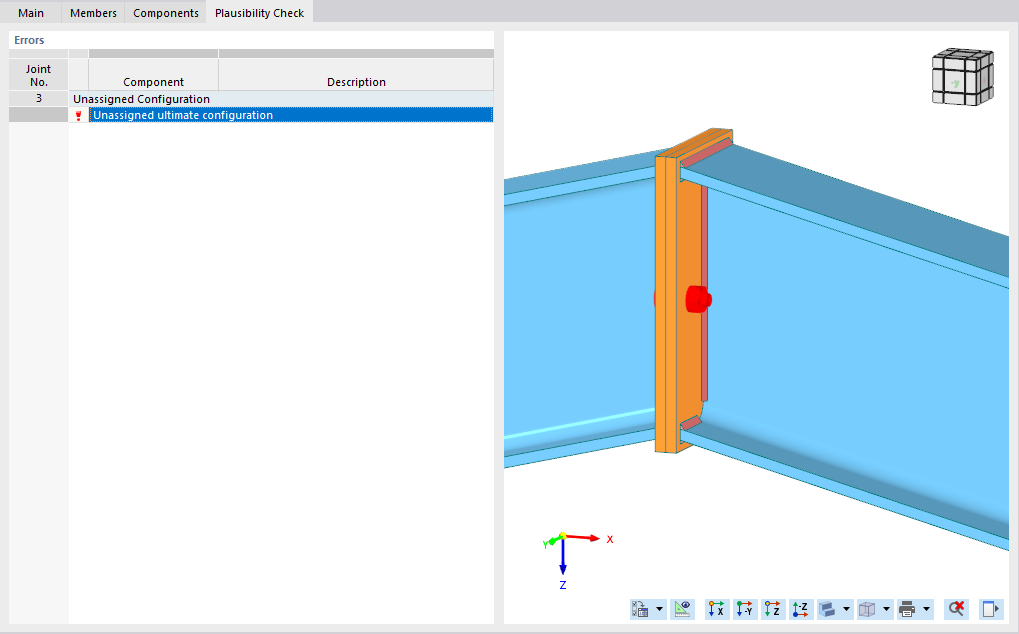
Task: Click the undock viewer window icon
Action: (x=991, y=609)
